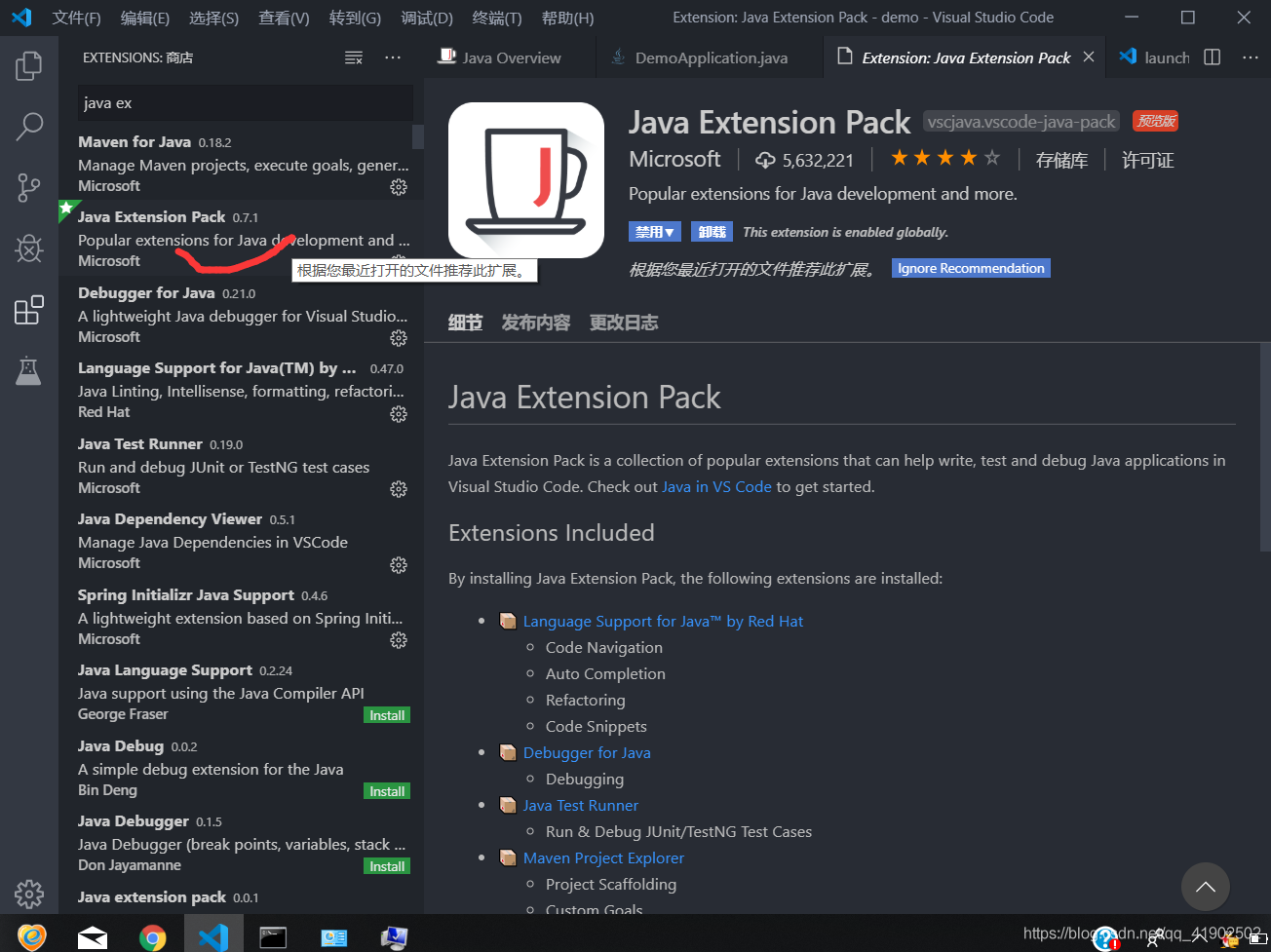Open the Debug view in activity bar
The width and height of the screenshot is (1271, 952).
[x=29, y=248]
